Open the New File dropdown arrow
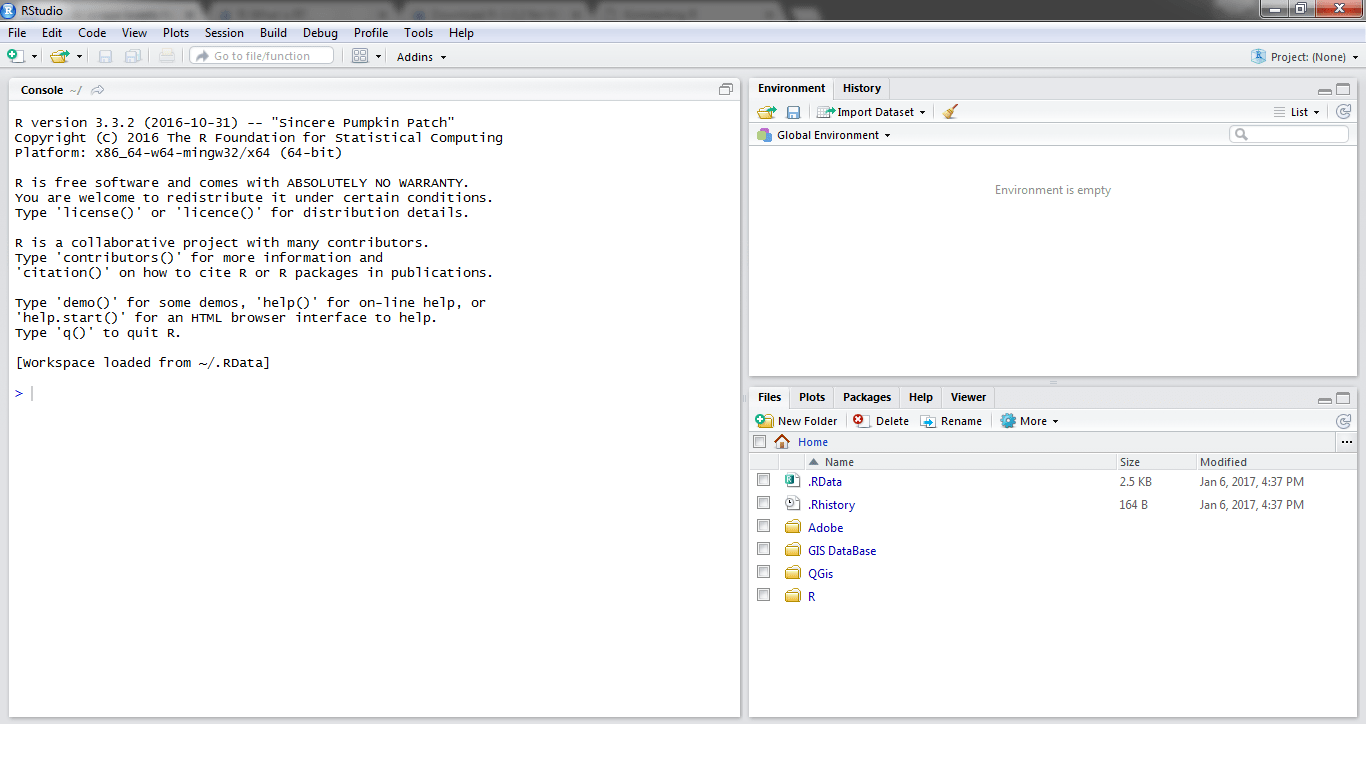1366x768 pixels. point(34,57)
